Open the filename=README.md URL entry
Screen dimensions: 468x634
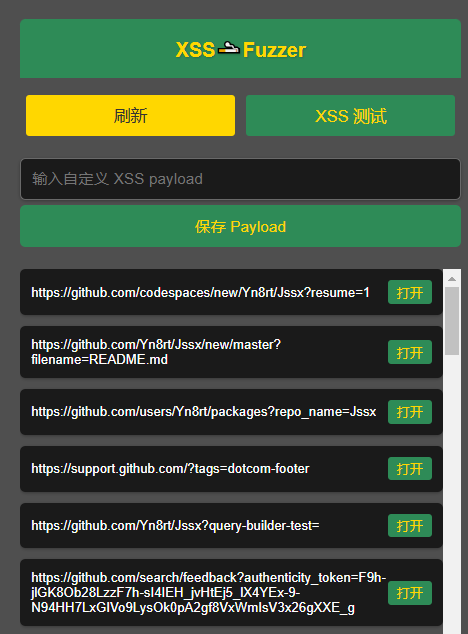point(410,352)
